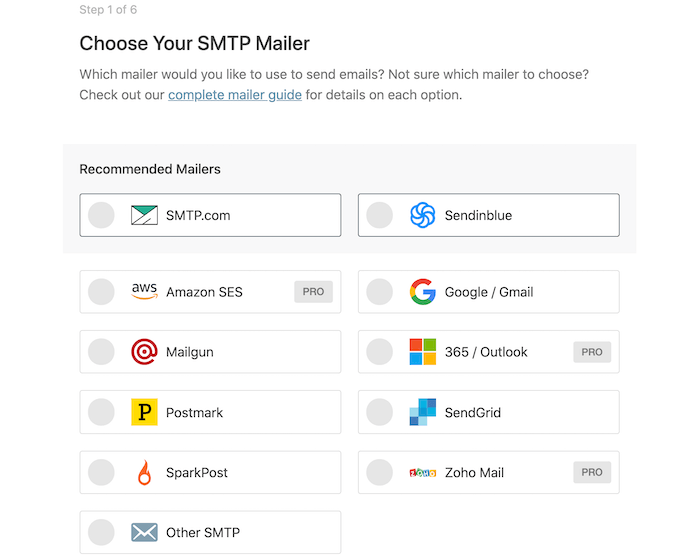Select the Sendinblue radio button
Image resolution: width=700 pixels, height=560 pixels.
click(x=379, y=215)
